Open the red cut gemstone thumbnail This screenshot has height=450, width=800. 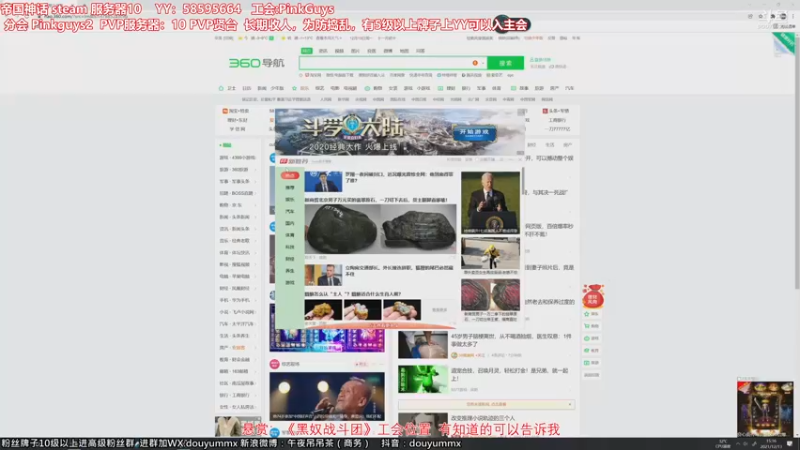490,294
